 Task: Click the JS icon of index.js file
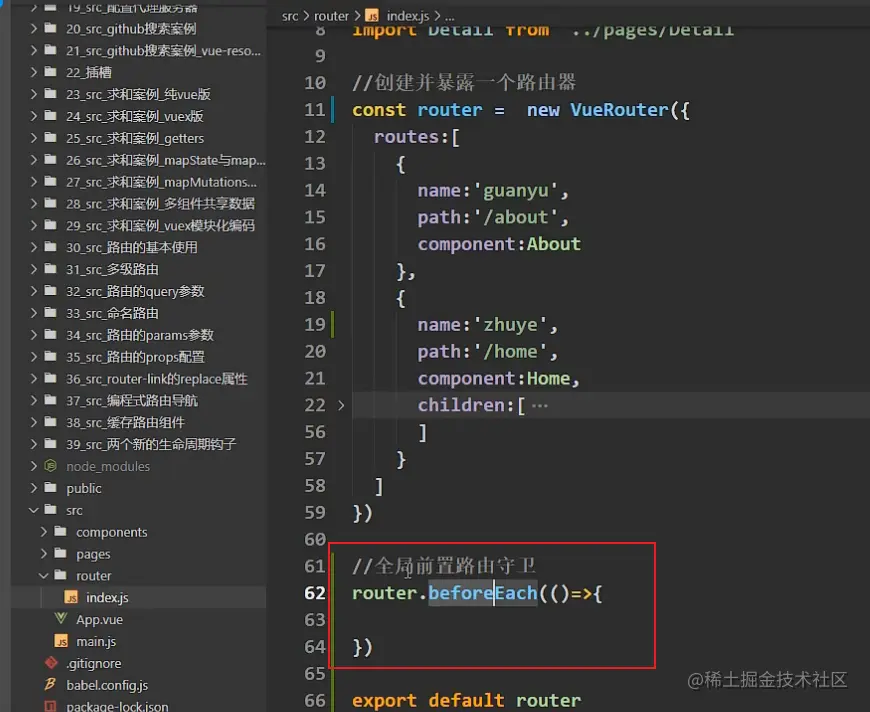pos(71,598)
